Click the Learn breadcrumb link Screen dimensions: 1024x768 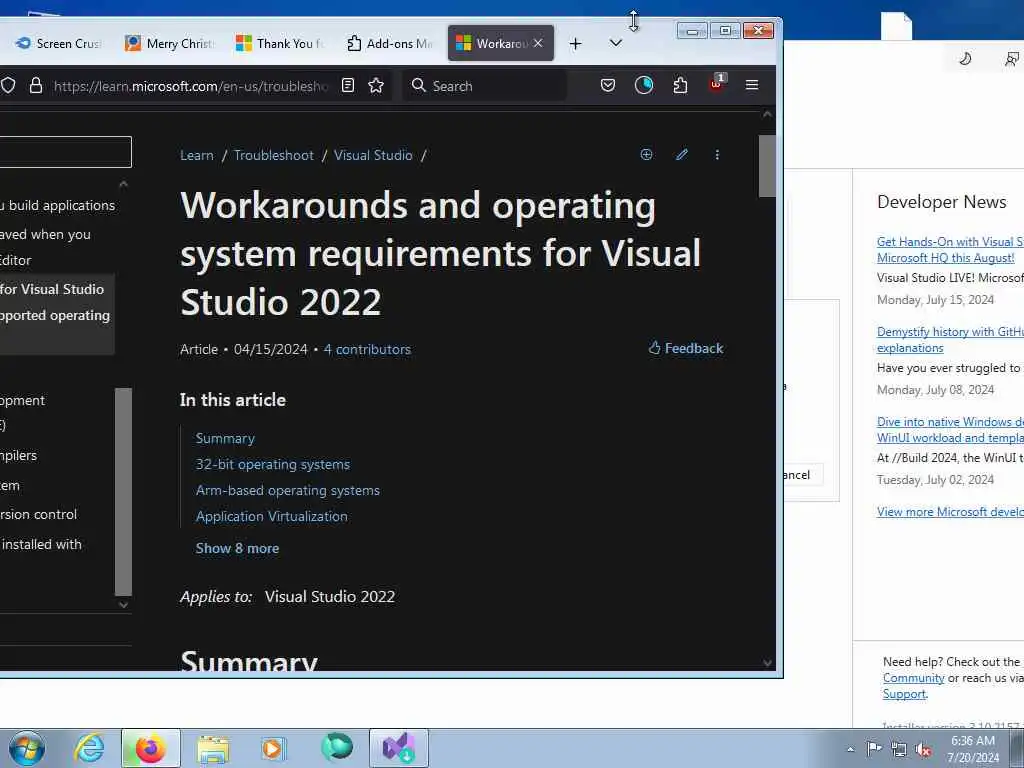(x=197, y=155)
